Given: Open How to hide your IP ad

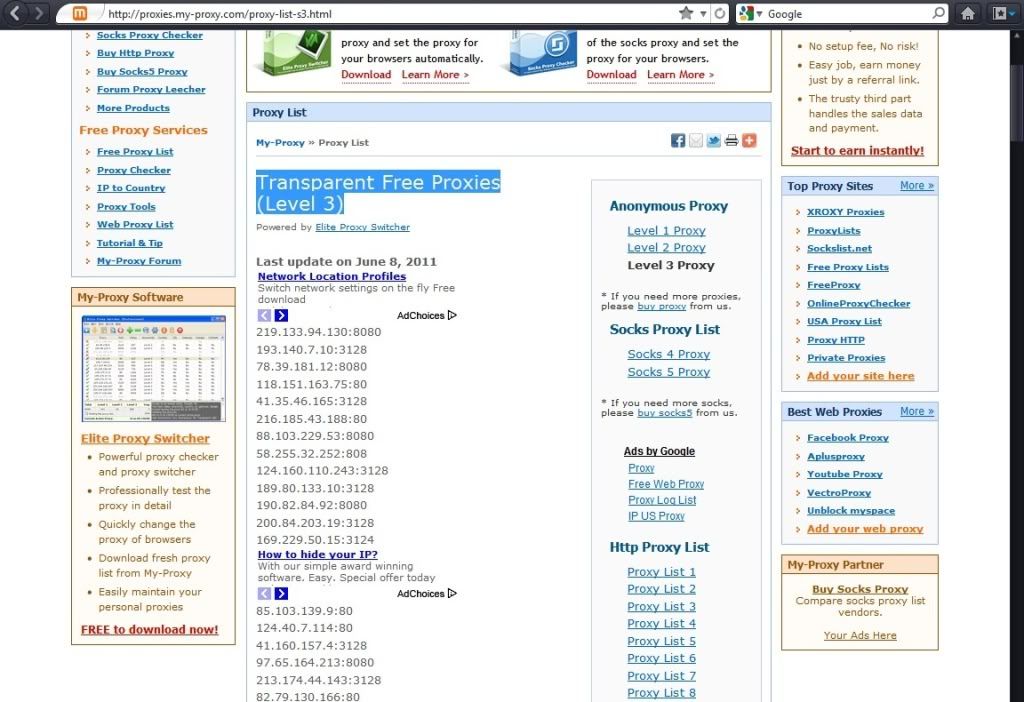Looking at the screenshot, I should 317,554.
